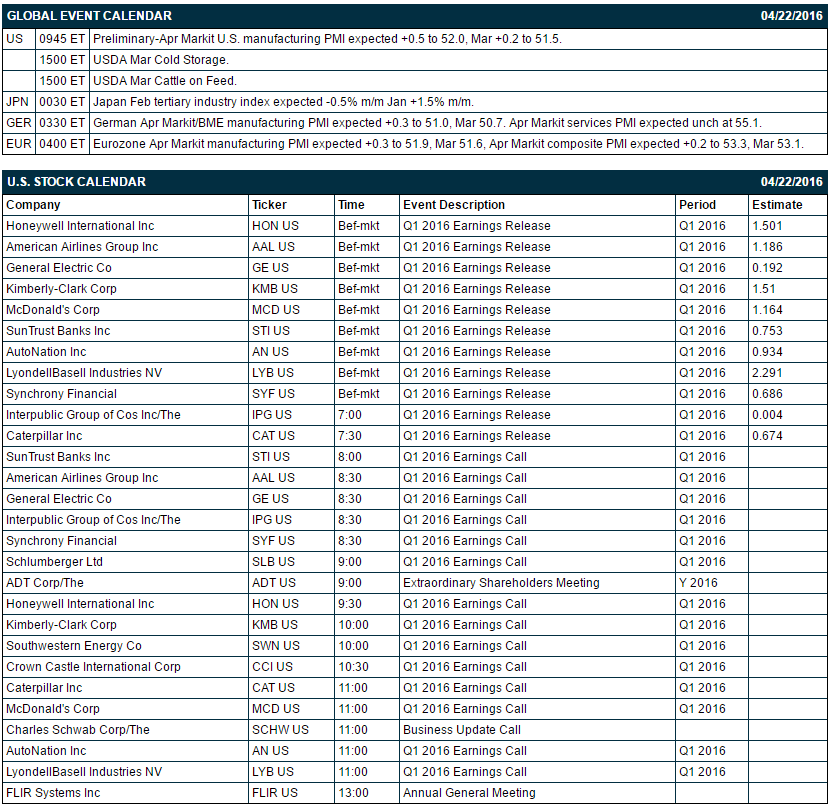831x809 pixels.
Task: Click the Schlumberger Ltd company name
Action: tap(54, 562)
